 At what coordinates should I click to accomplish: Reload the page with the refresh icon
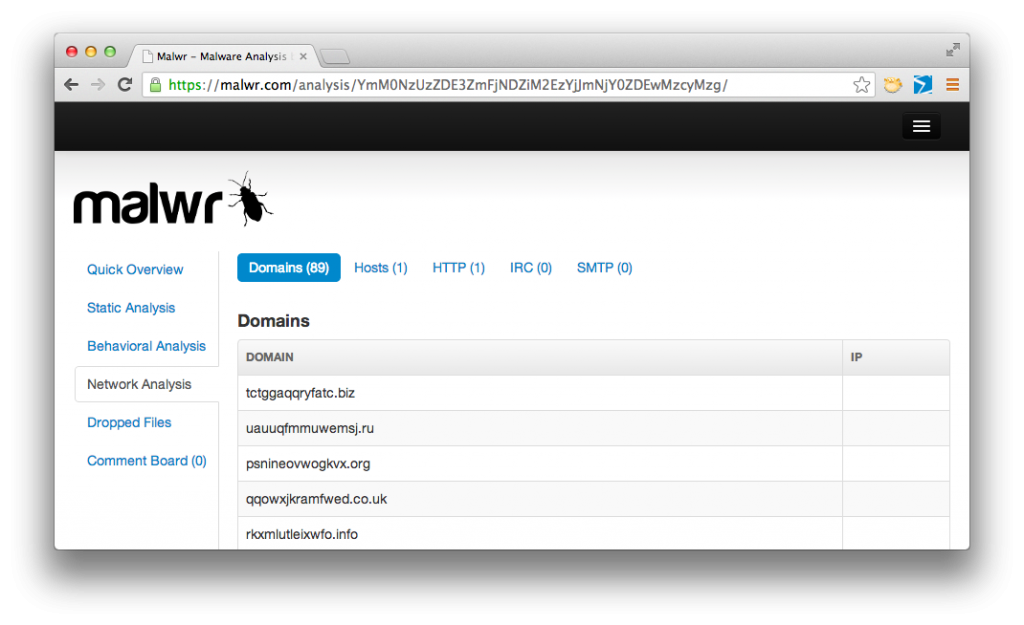[x=125, y=84]
